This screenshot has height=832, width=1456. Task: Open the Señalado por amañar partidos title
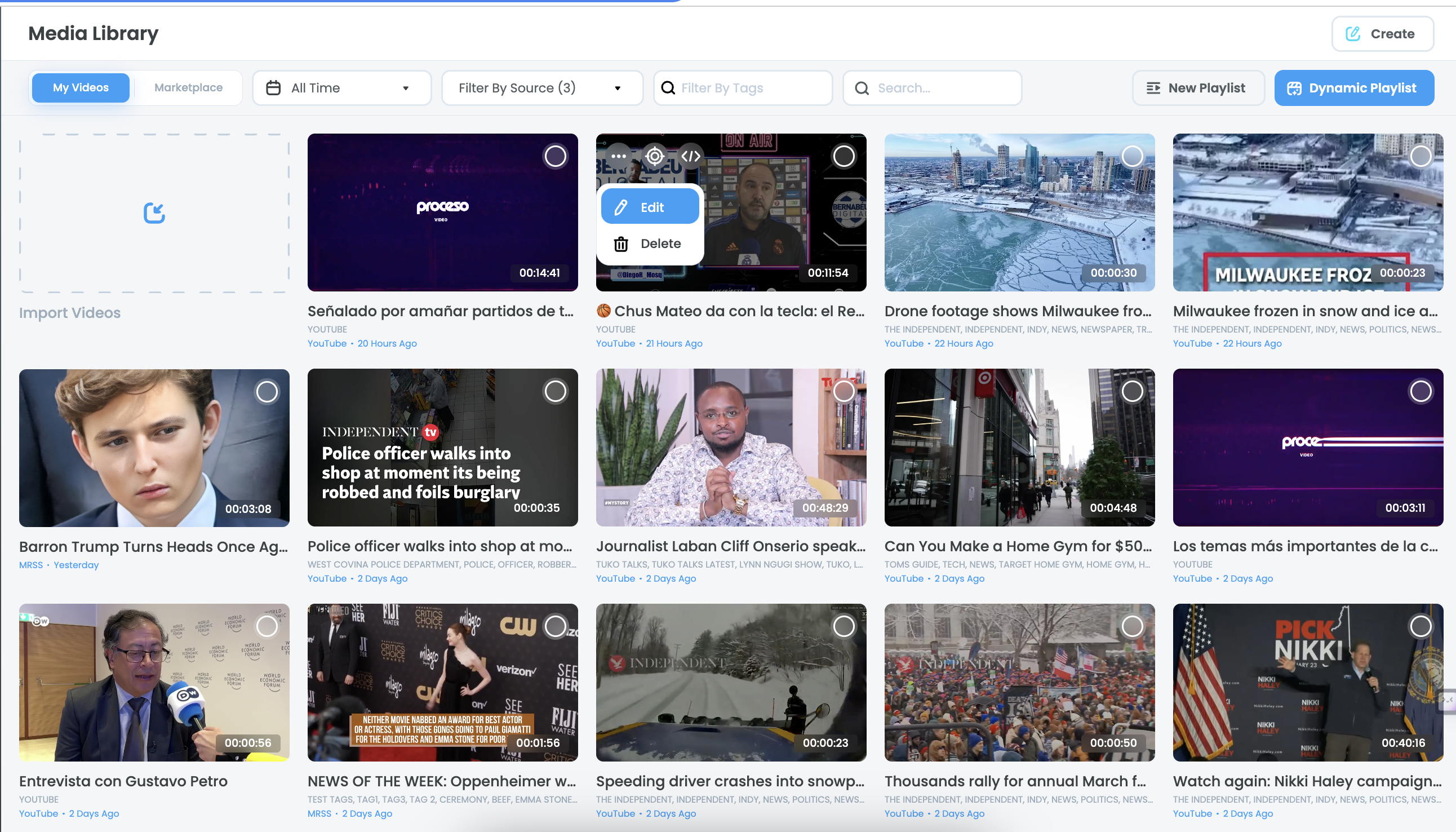[x=441, y=311]
